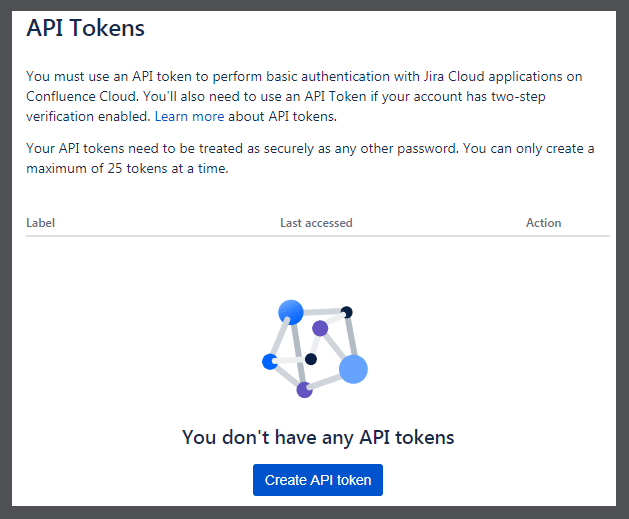Click the gray bar connecting the top two nodes
The image size is (629, 519).
(x=322, y=311)
